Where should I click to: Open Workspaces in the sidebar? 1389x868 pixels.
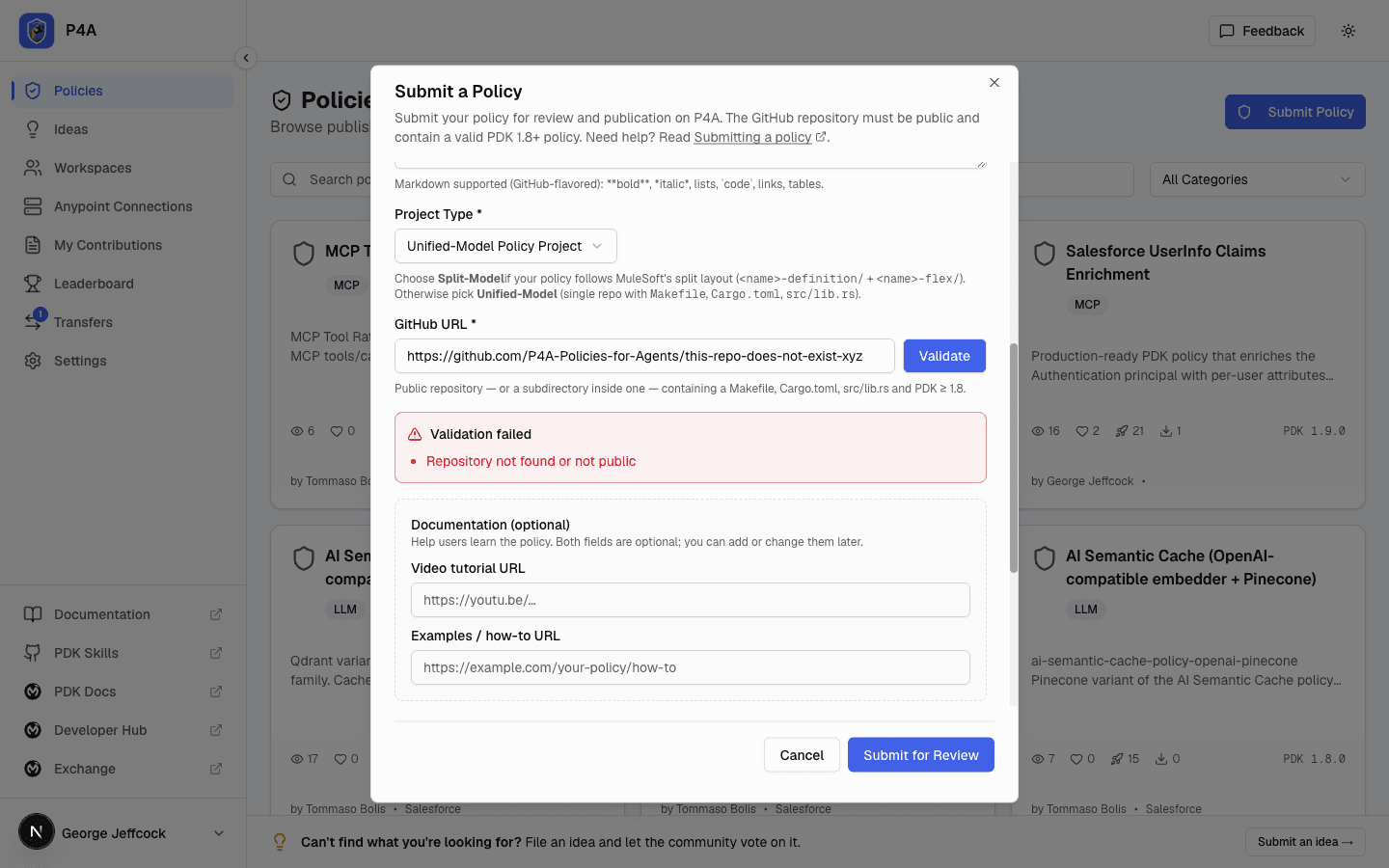coord(123,168)
